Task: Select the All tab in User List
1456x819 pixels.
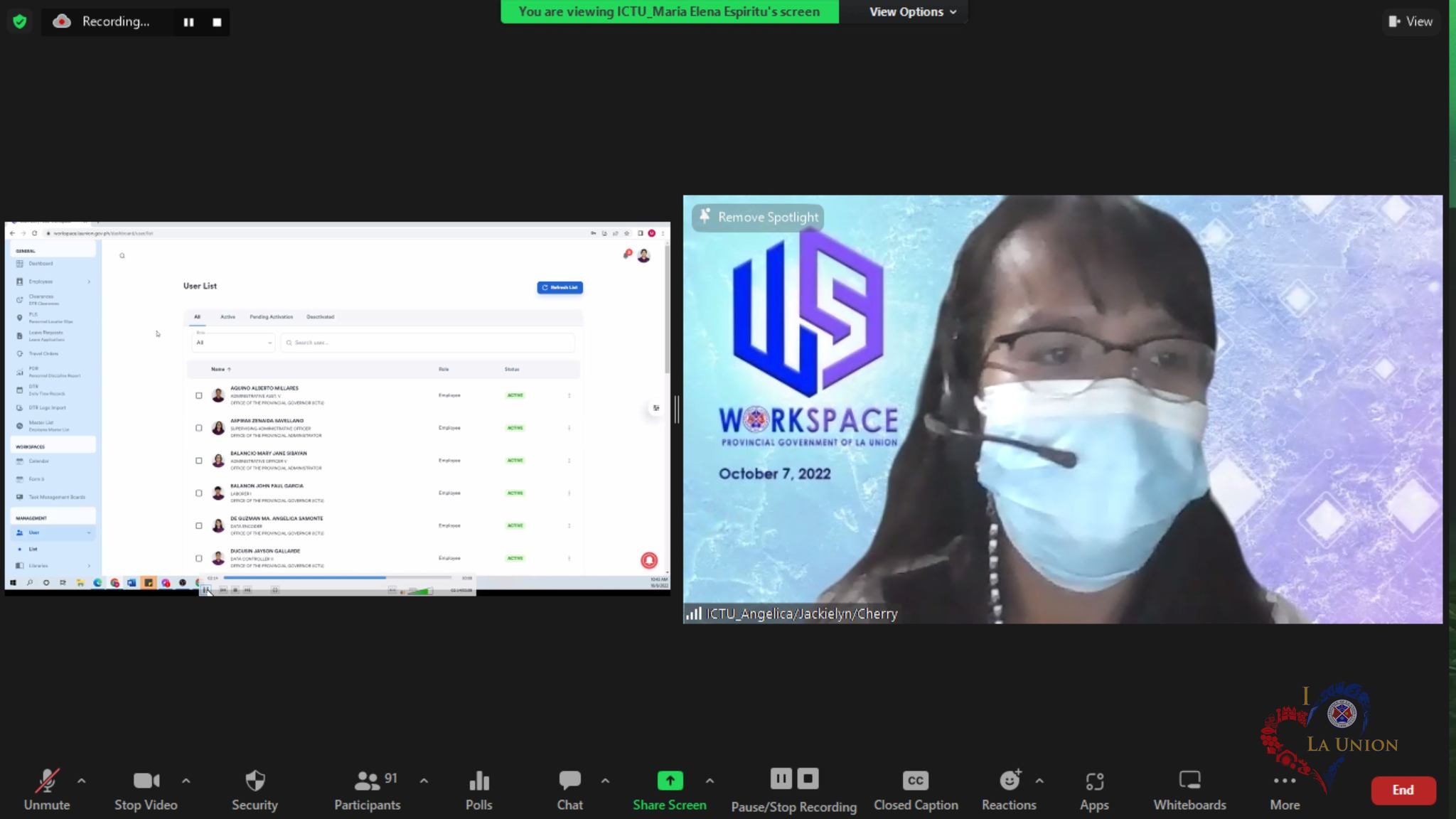Action: tap(197, 317)
